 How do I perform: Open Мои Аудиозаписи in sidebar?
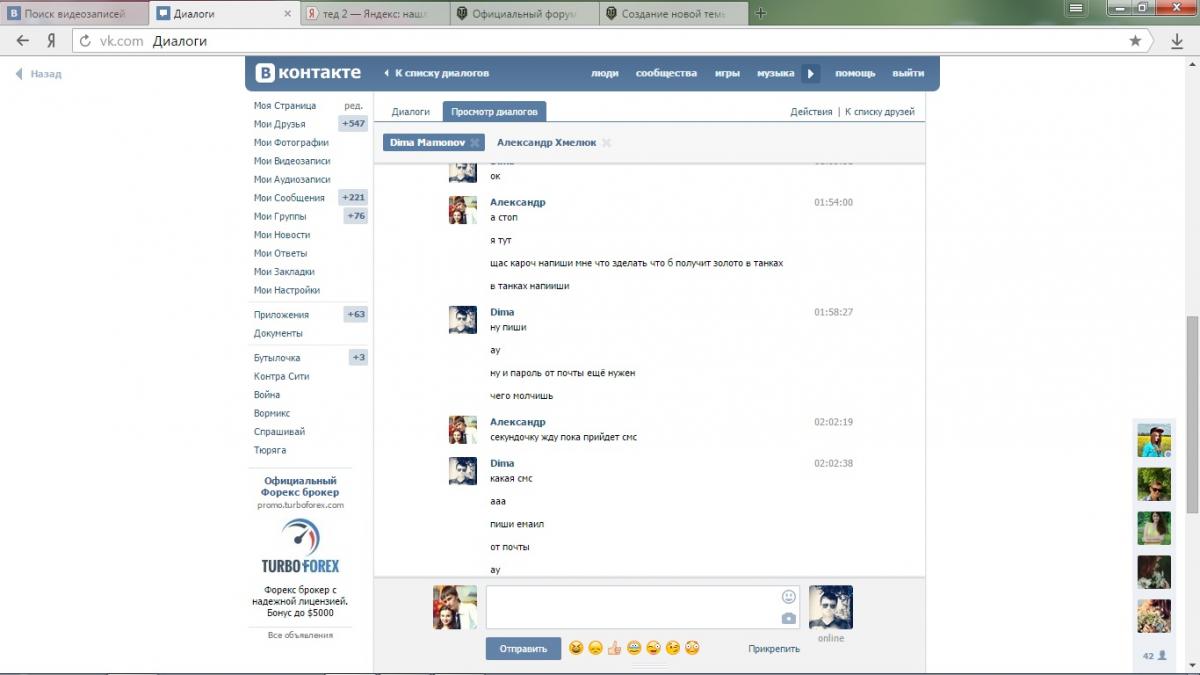click(292, 179)
